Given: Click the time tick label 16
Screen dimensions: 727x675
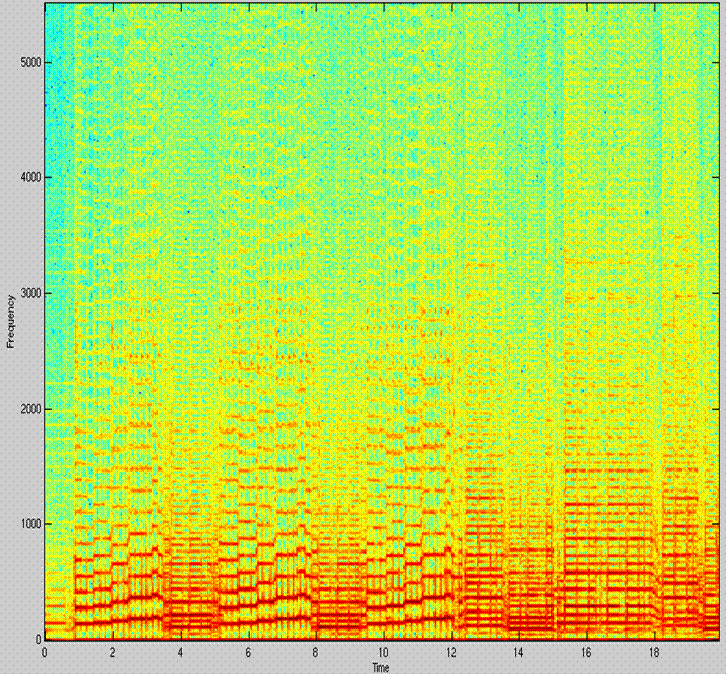Looking at the screenshot, I should [586, 653].
